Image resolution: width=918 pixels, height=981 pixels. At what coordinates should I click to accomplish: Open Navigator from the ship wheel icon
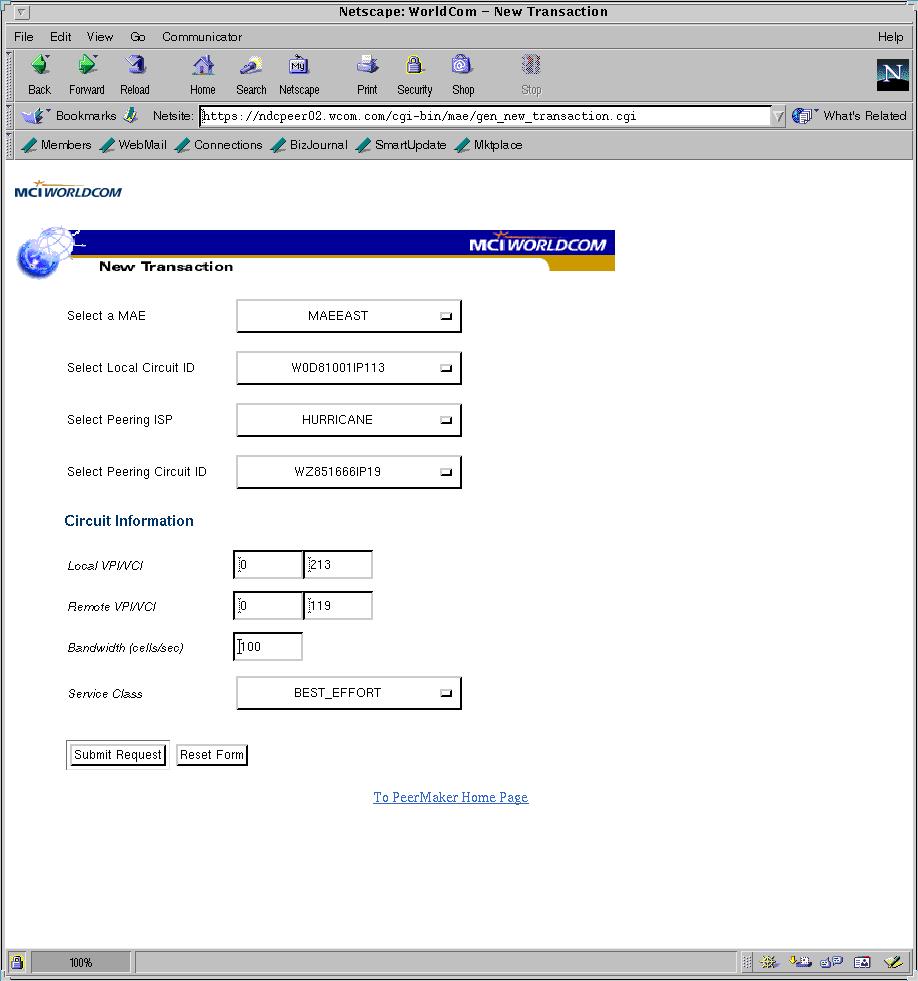(x=769, y=962)
